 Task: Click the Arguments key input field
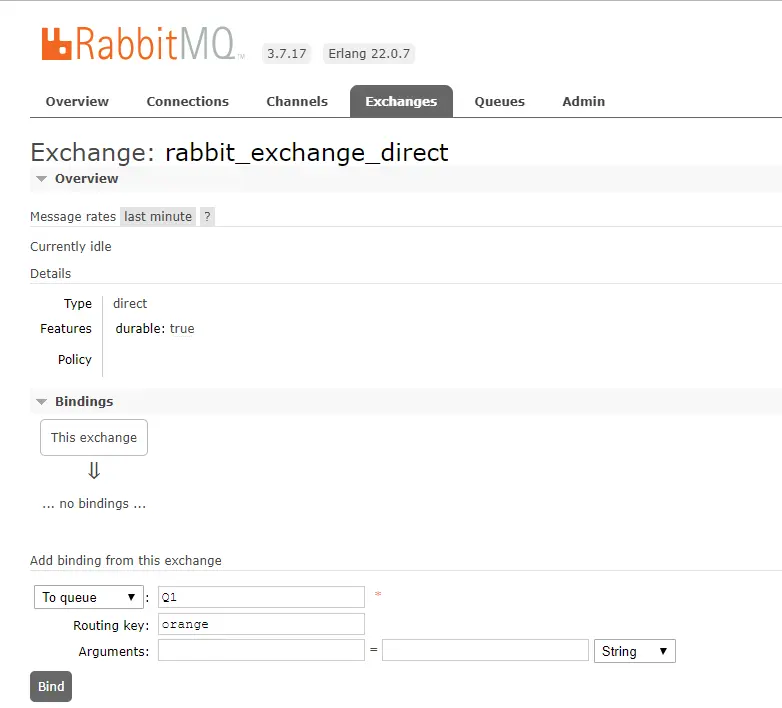[261, 651]
